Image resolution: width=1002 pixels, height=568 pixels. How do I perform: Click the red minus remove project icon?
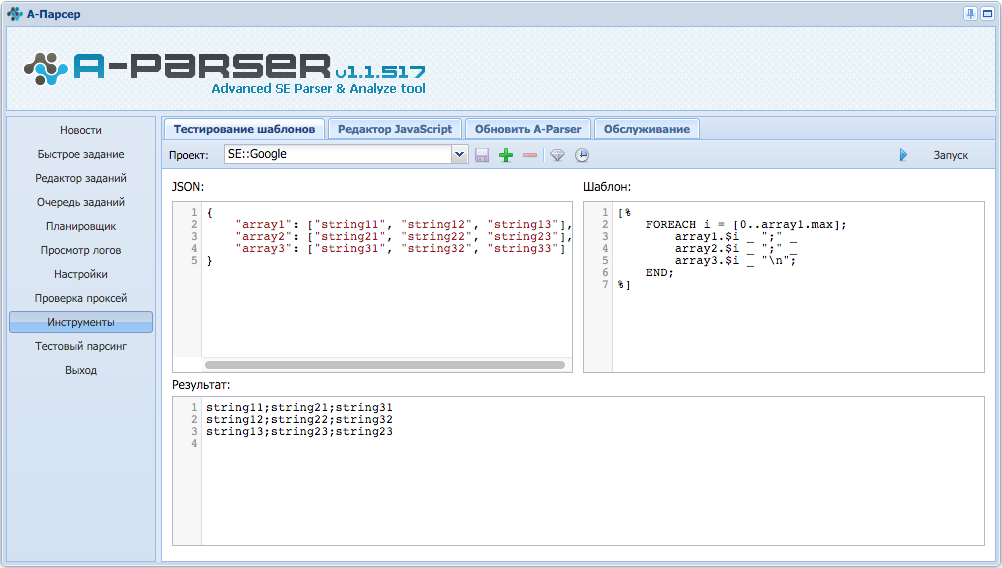530,155
